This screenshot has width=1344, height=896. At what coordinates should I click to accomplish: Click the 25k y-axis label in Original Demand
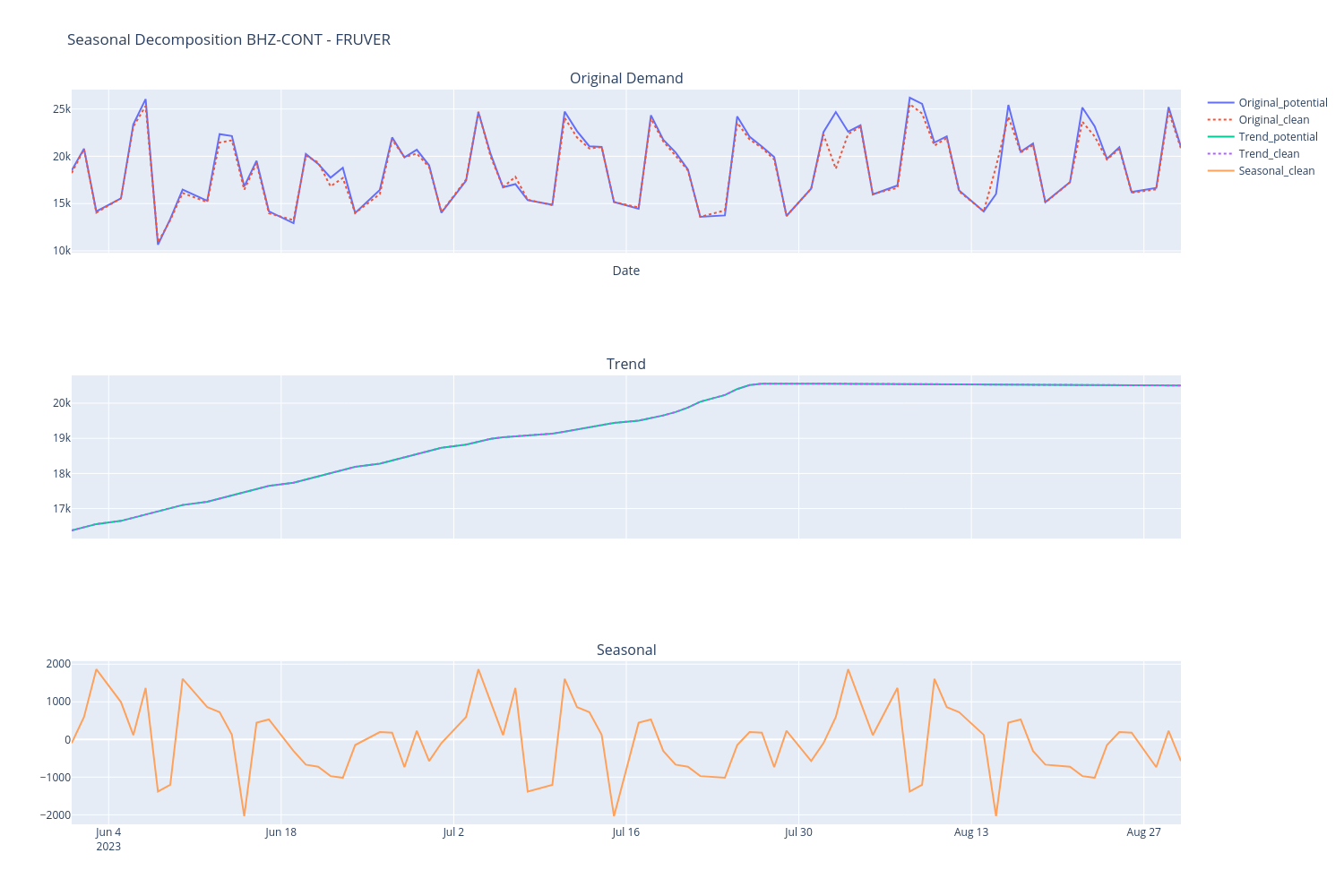click(61, 109)
